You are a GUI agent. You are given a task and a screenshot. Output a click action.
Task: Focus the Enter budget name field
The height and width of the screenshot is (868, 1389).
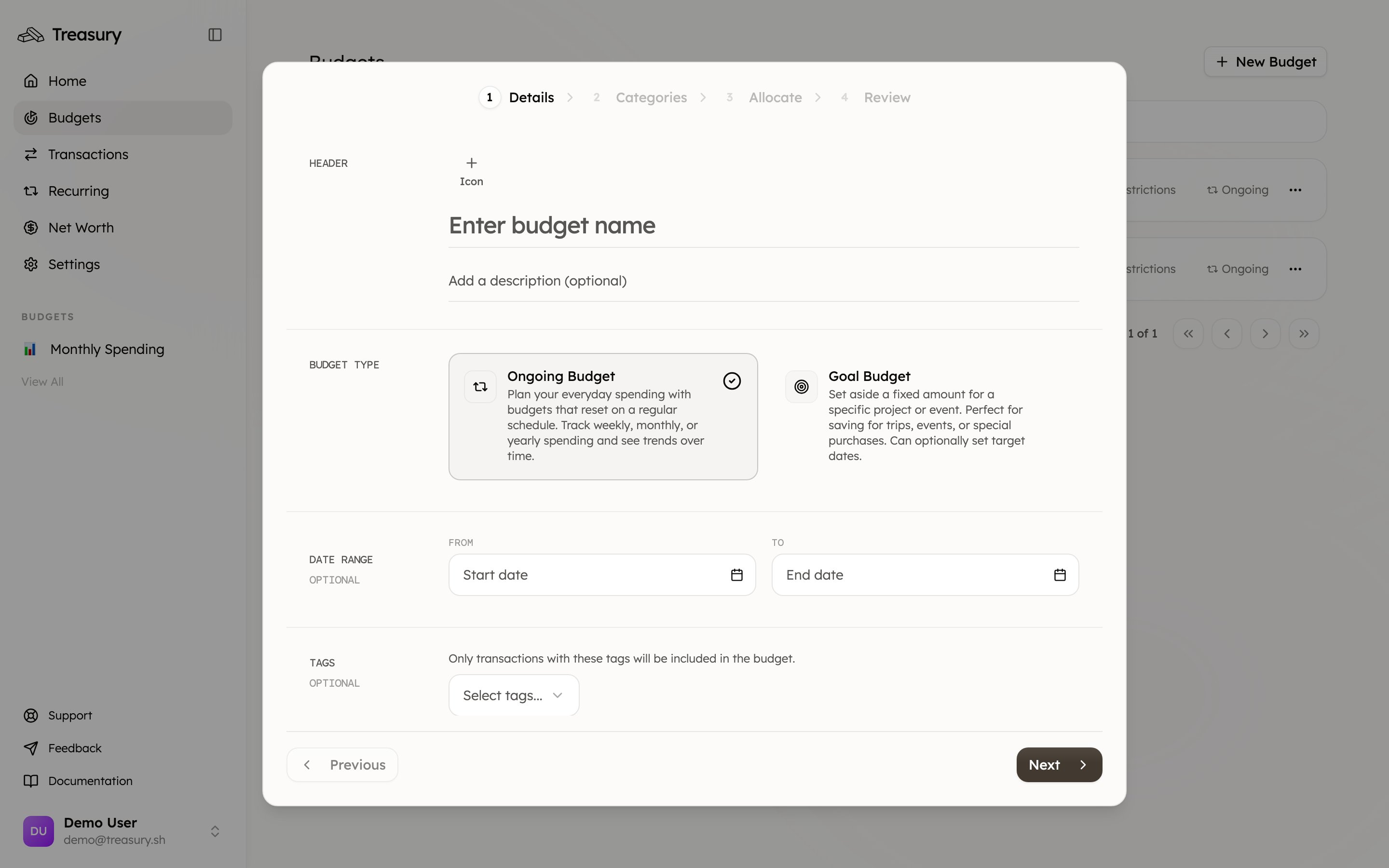click(x=763, y=226)
